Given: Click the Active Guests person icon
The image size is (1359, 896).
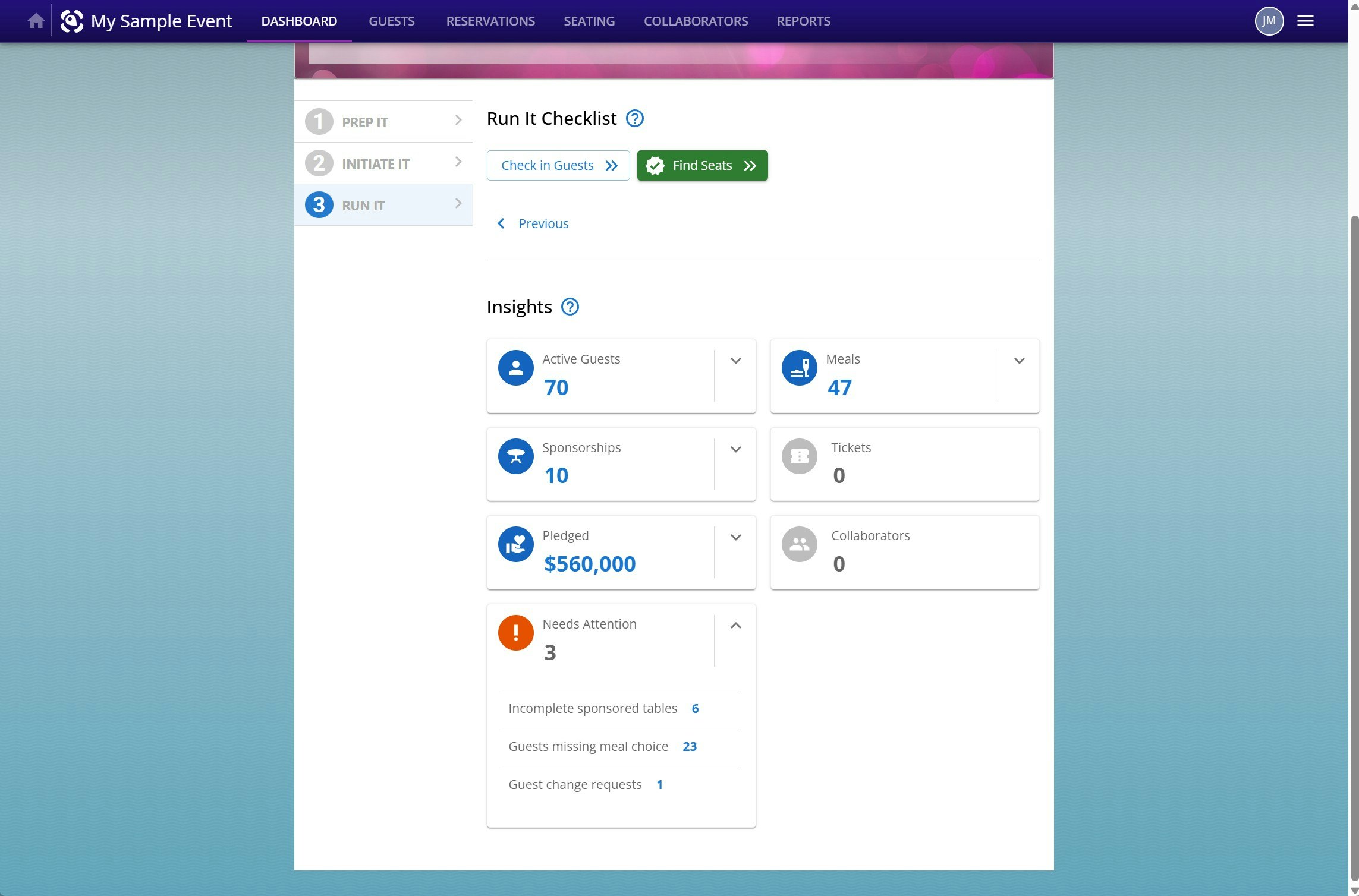Looking at the screenshot, I should pyautogui.click(x=515, y=368).
